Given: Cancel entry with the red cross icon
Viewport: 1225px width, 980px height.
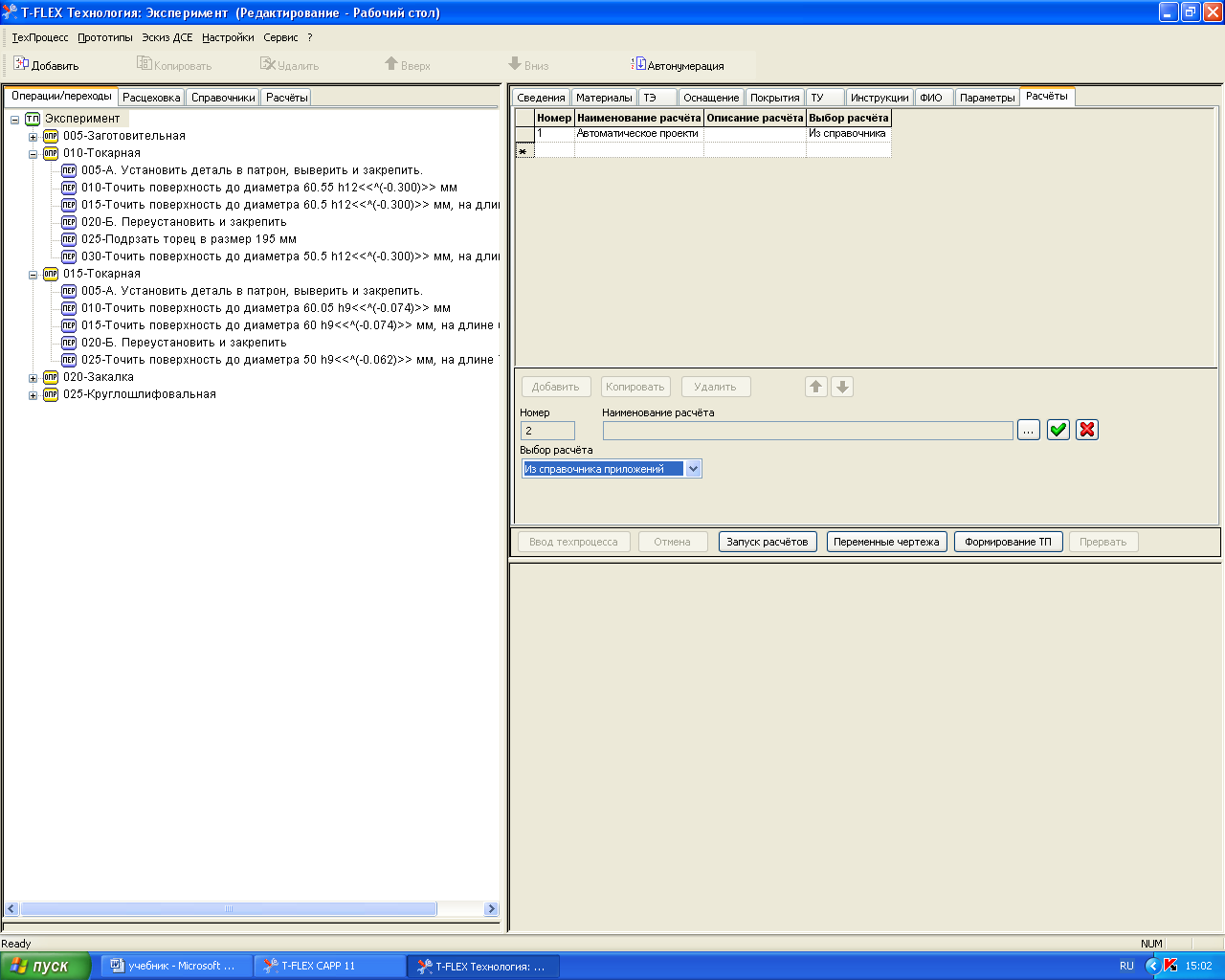Looking at the screenshot, I should coord(1086,430).
